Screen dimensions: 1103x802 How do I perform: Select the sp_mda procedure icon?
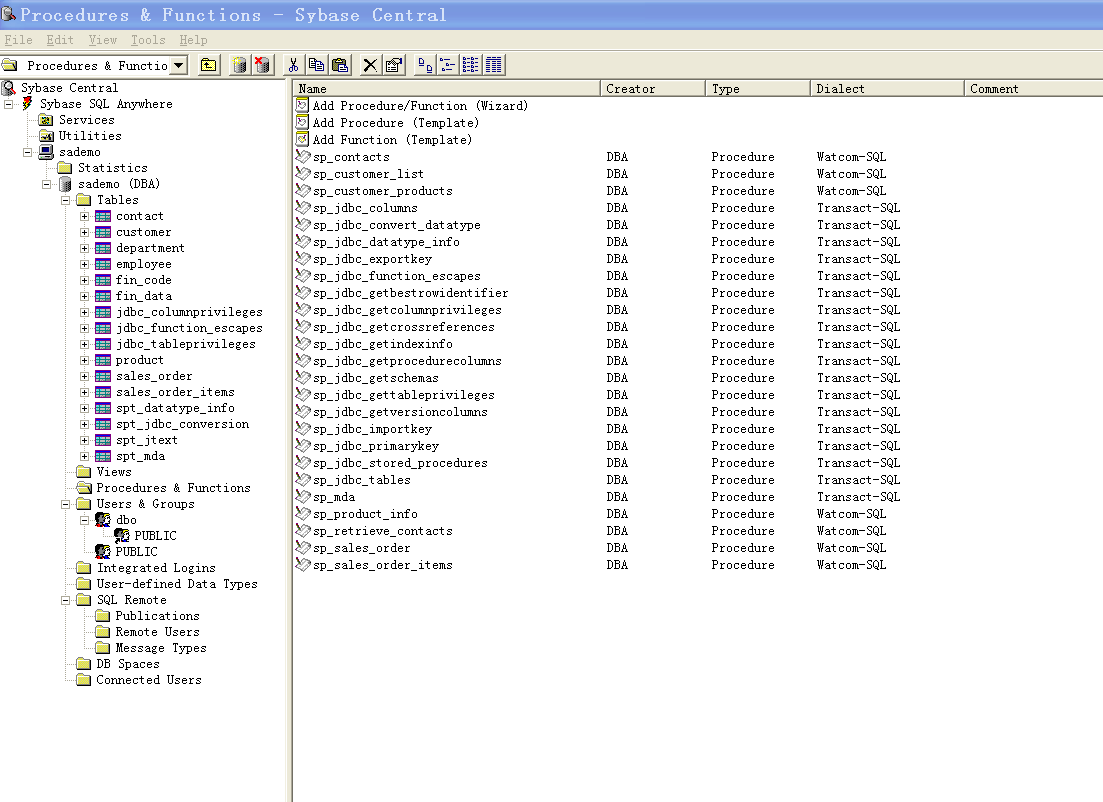click(x=303, y=497)
